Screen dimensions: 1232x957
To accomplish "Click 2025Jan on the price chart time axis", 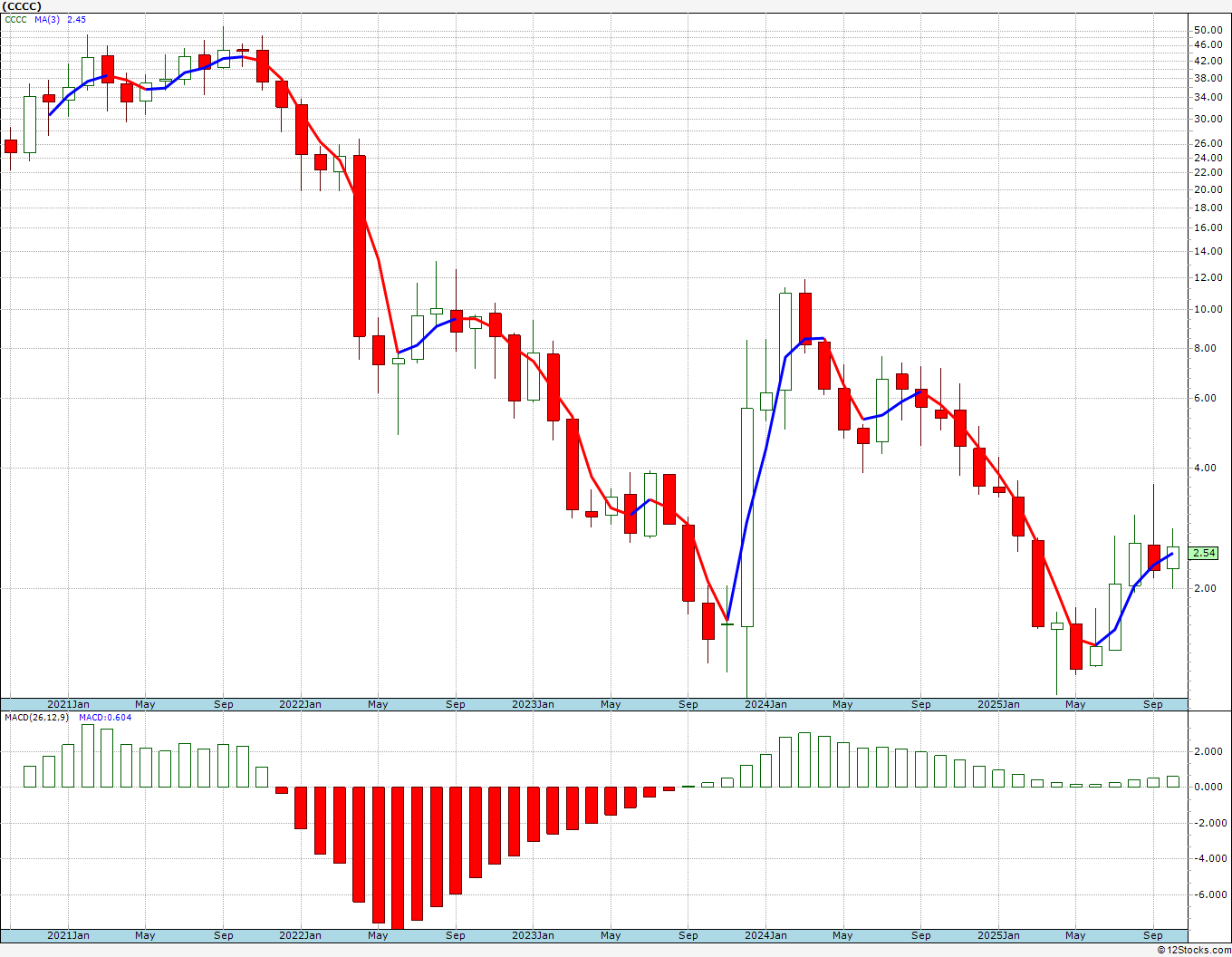I will point(999,704).
